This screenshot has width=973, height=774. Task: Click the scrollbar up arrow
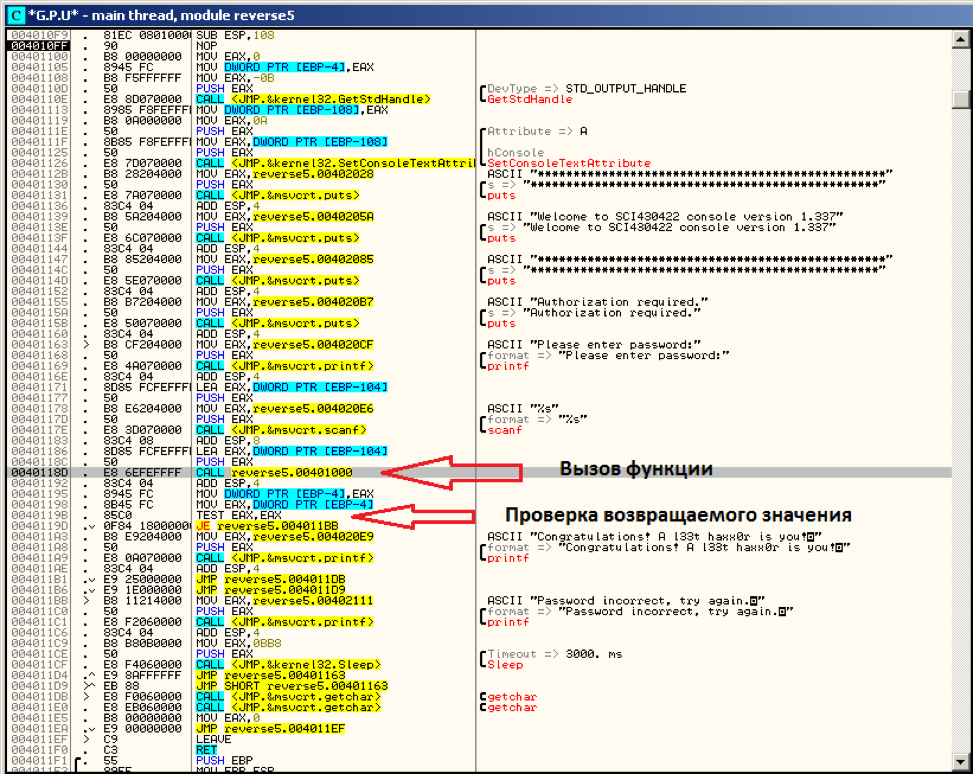coord(960,39)
